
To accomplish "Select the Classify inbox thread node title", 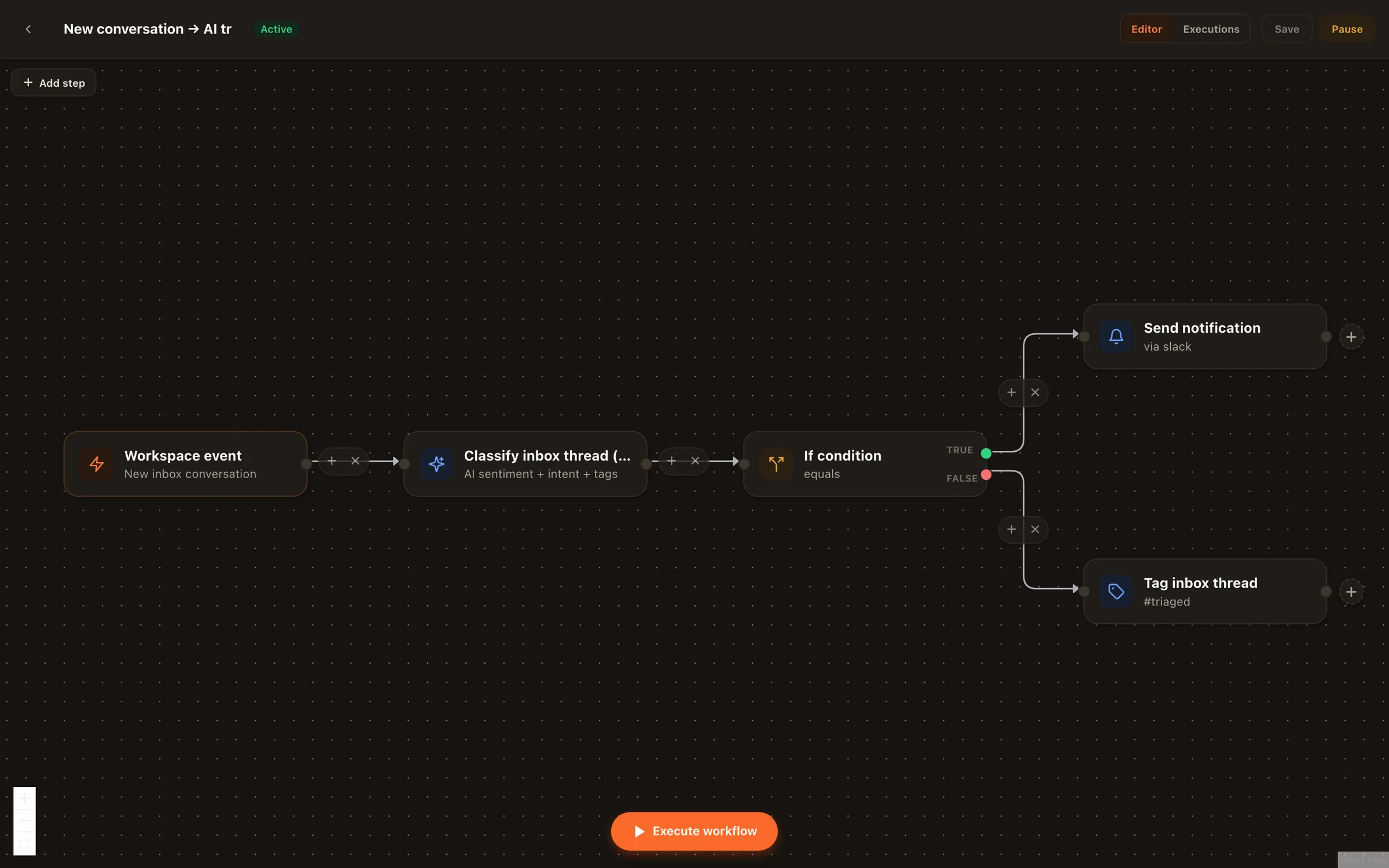I will (x=547, y=455).
